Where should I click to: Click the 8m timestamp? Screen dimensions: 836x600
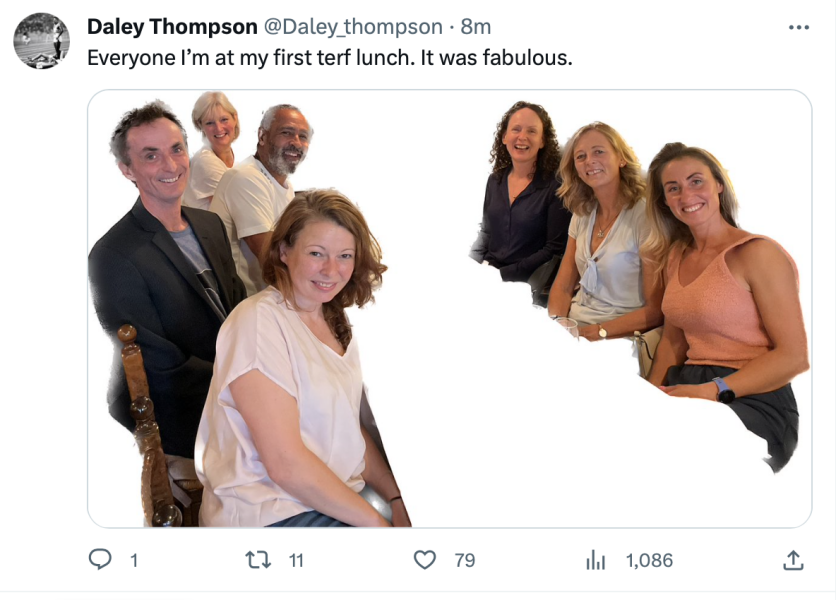pyautogui.click(x=475, y=27)
